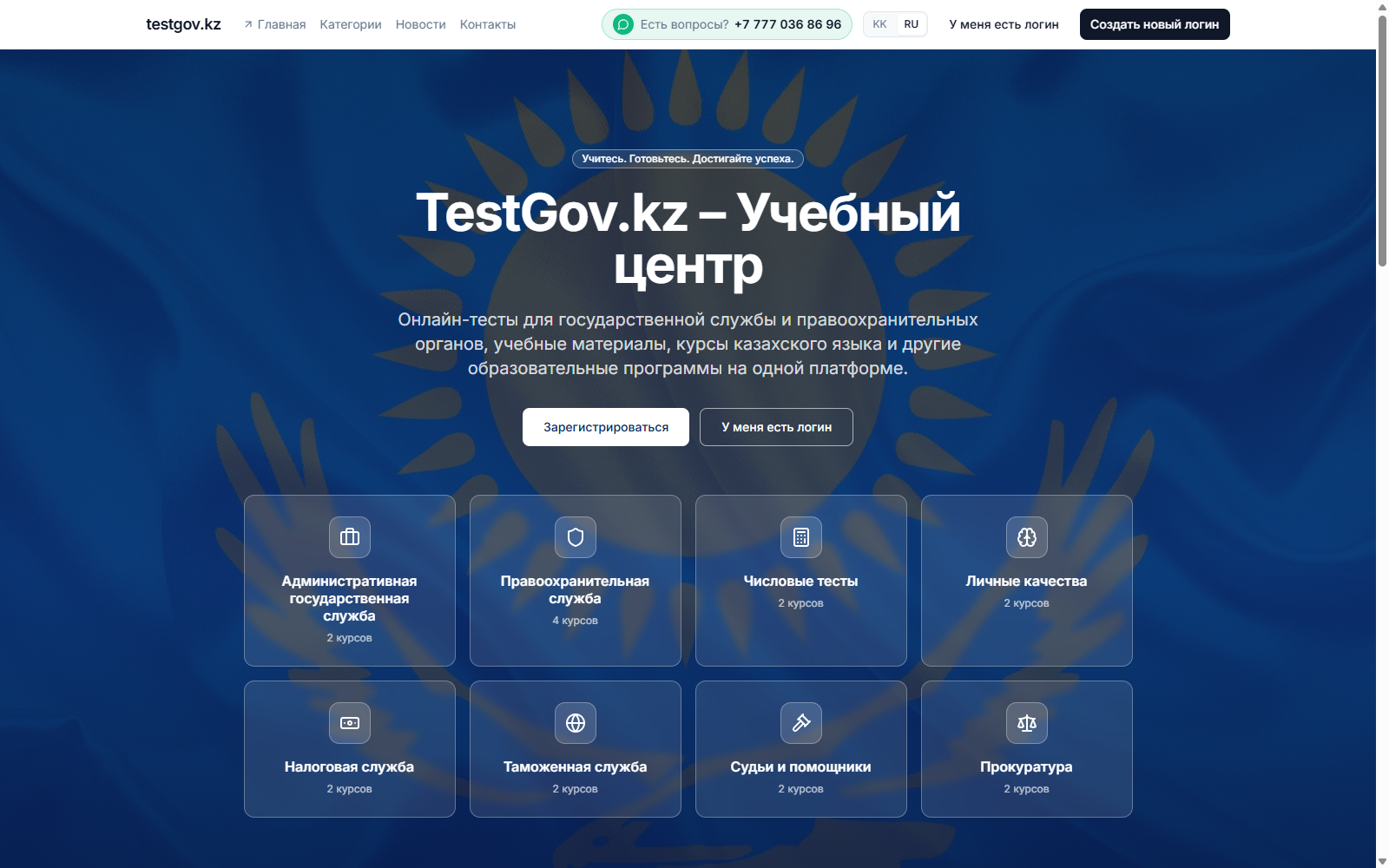This screenshot has width=1389, height=868.
Task: Call the phone number +7 777 036 86 96
Action: (x=787, y=24)
